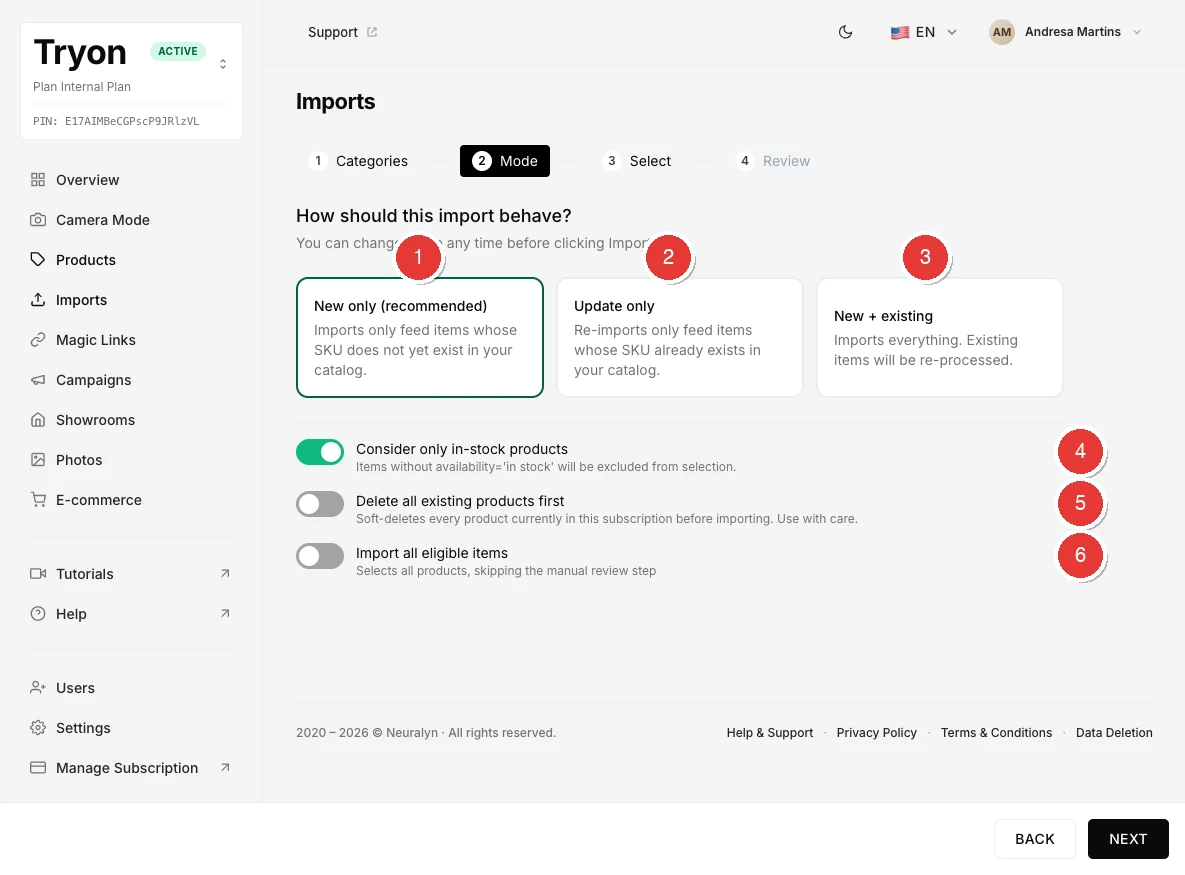1185x875 pixels.
Task: Click the Products tag icon
Action: (38, 260)
